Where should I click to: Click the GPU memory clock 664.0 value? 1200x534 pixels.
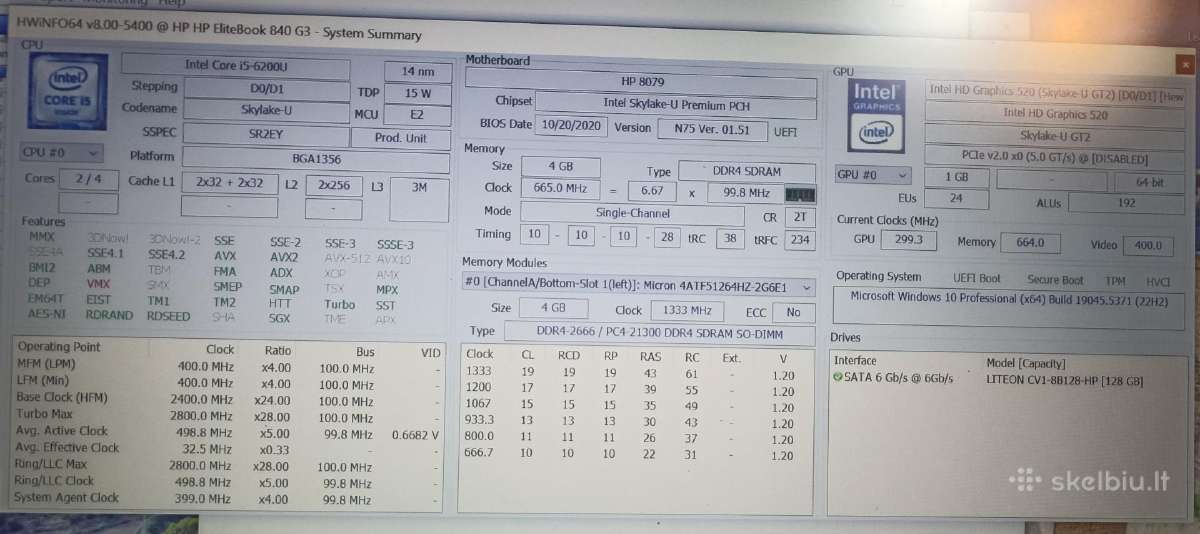point(1029,242)
